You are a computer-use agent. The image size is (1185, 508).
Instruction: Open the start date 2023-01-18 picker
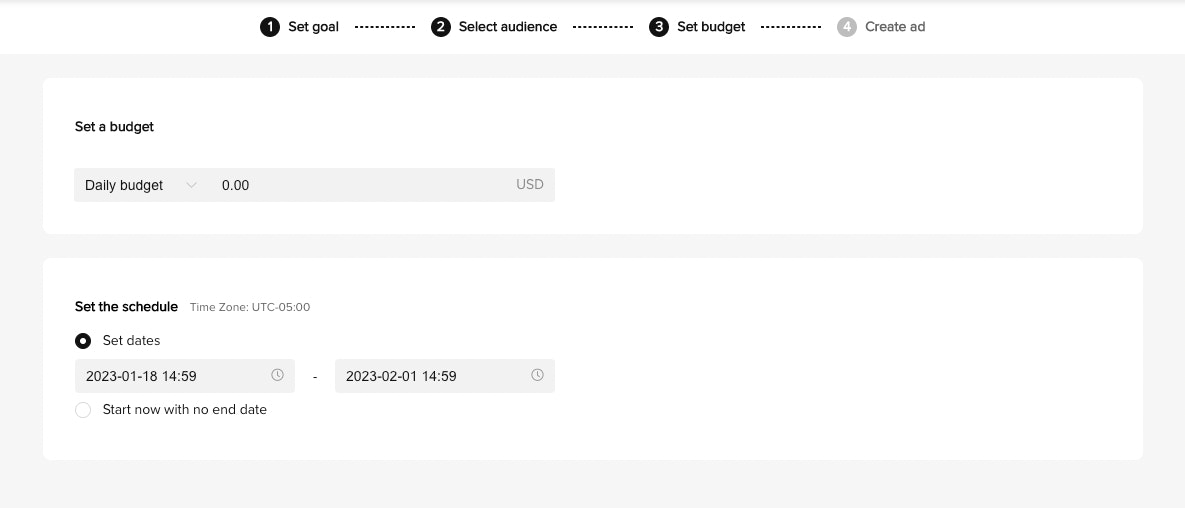[170, 376]
